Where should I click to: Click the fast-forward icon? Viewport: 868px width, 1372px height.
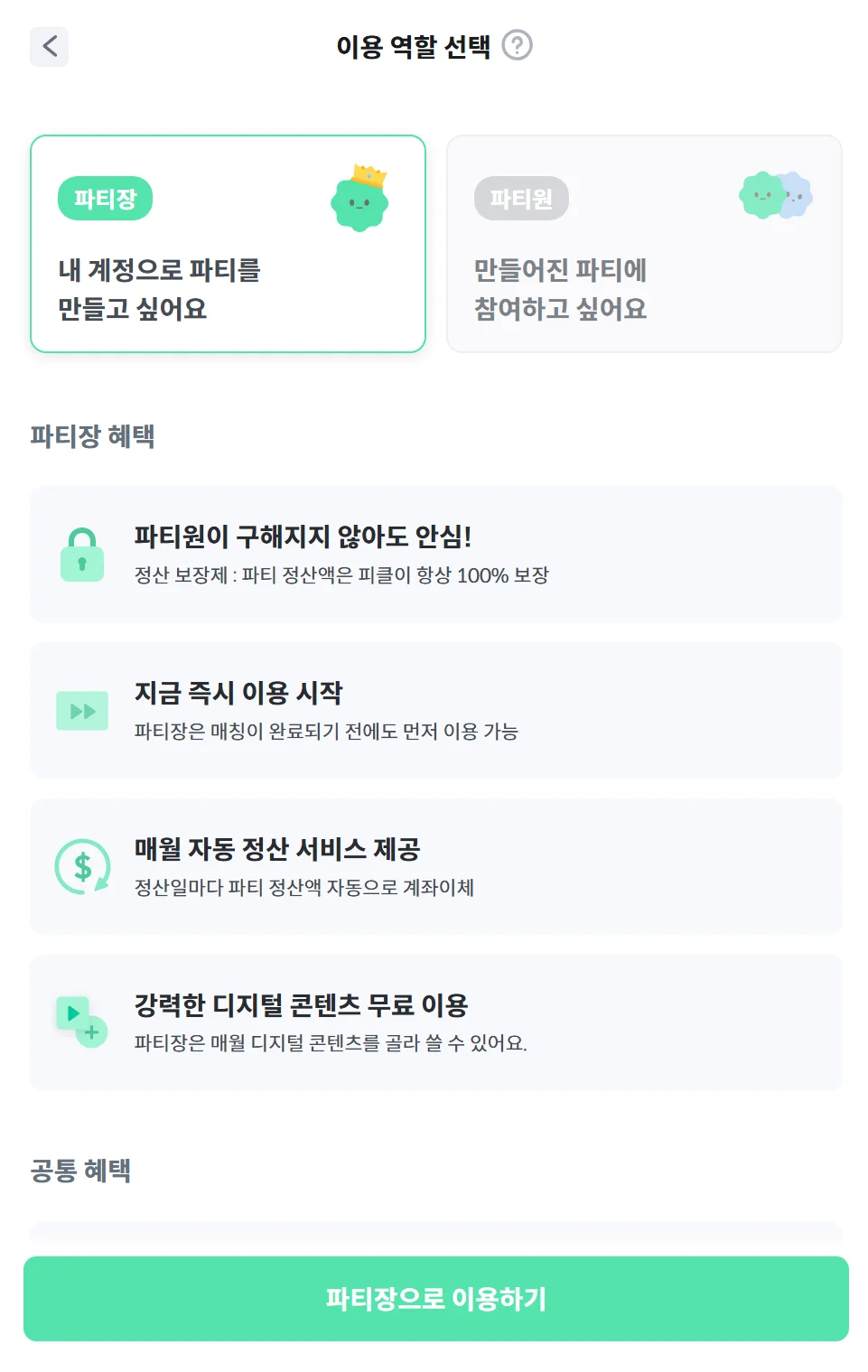pyautogui.click(x=82, y=711)
